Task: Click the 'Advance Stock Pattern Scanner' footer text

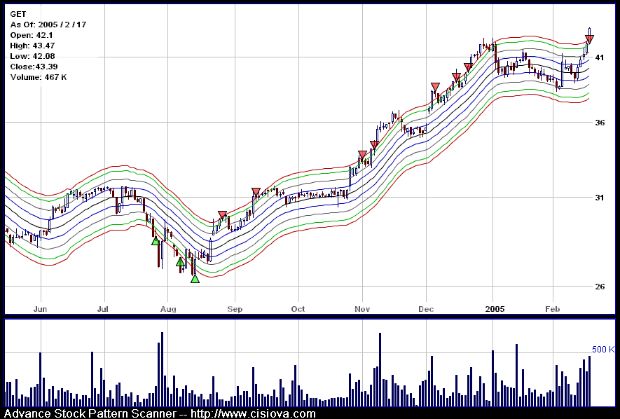Action: pos(90,414)
